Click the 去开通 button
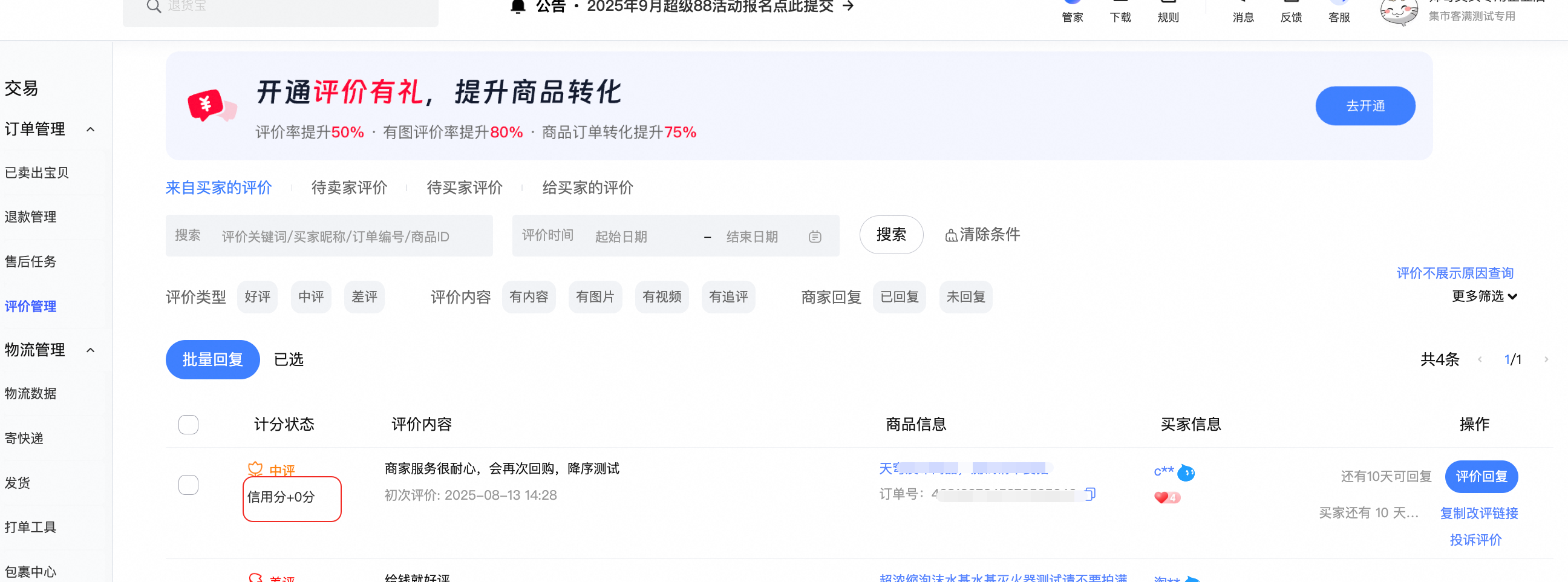 [1365, 106]
